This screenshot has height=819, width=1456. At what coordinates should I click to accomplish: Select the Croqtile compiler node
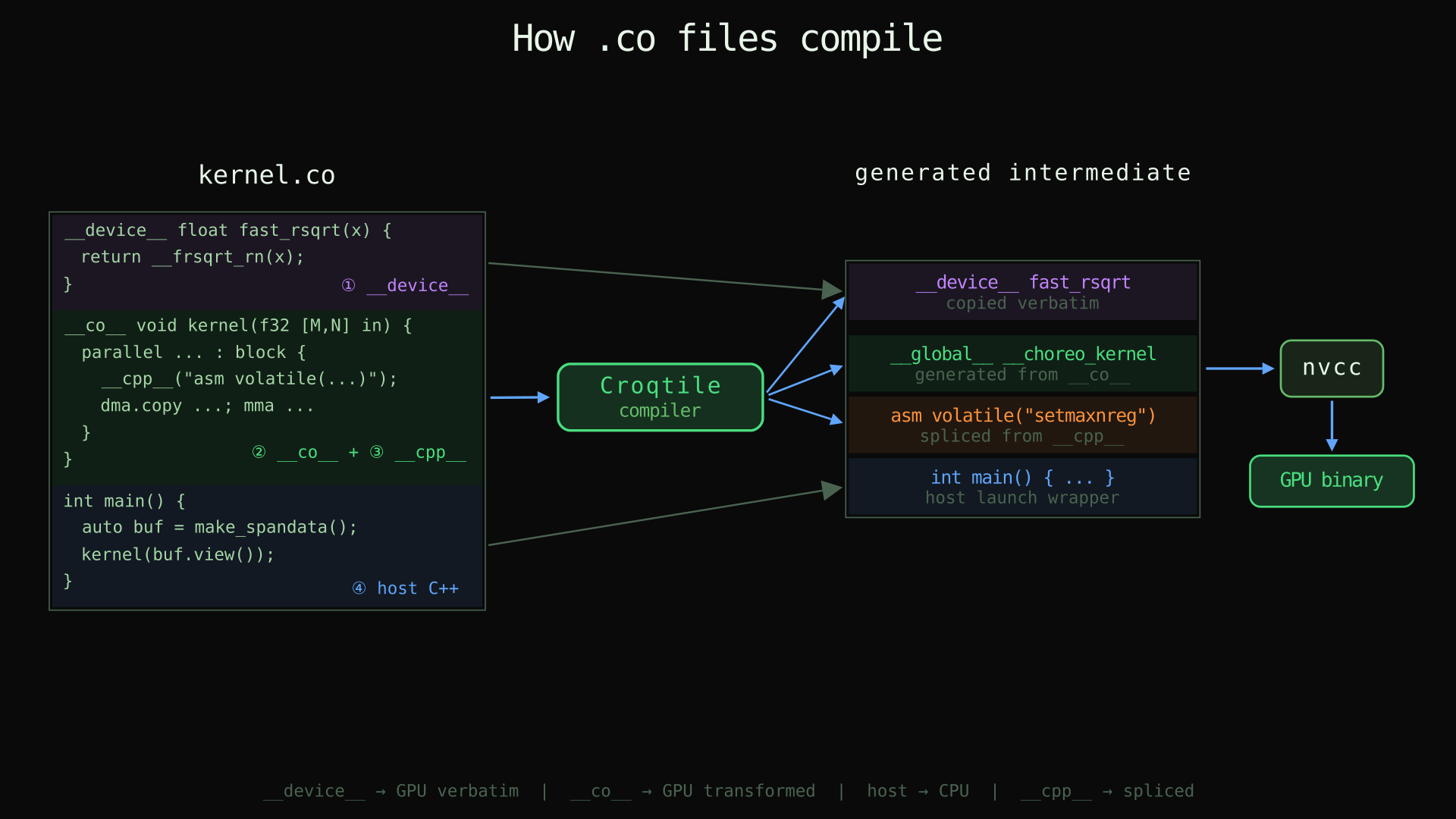click(660, 397)
